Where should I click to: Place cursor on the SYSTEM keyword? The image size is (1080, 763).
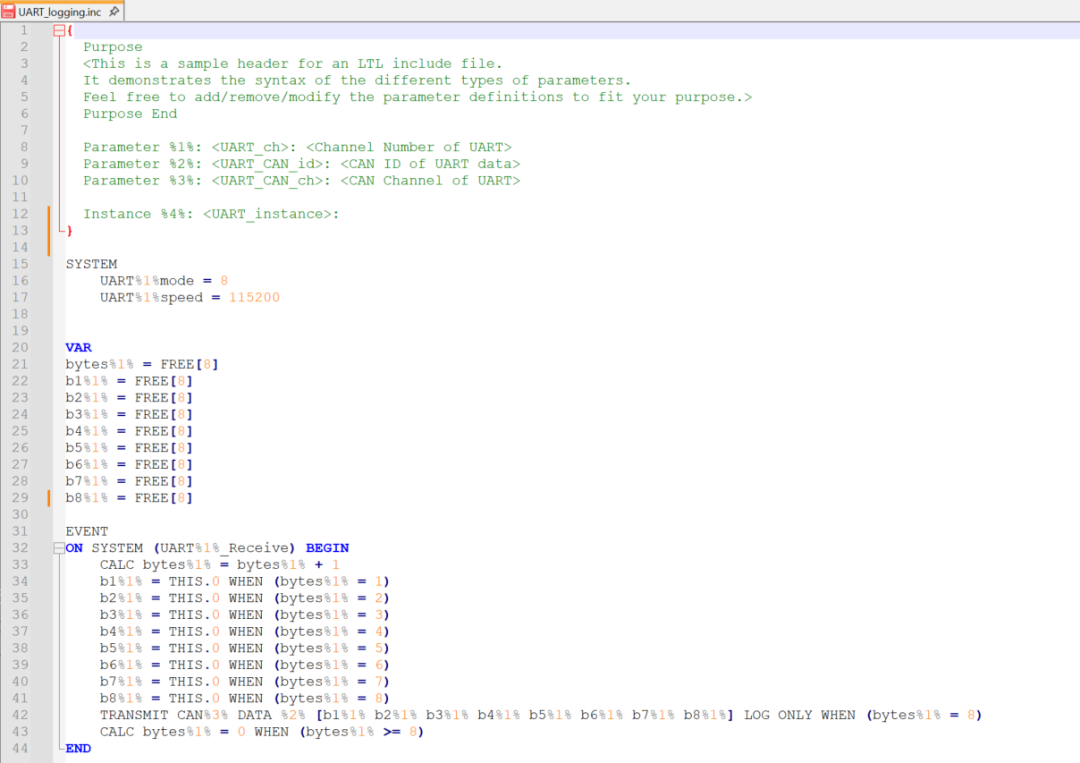(x=91, y=264)
